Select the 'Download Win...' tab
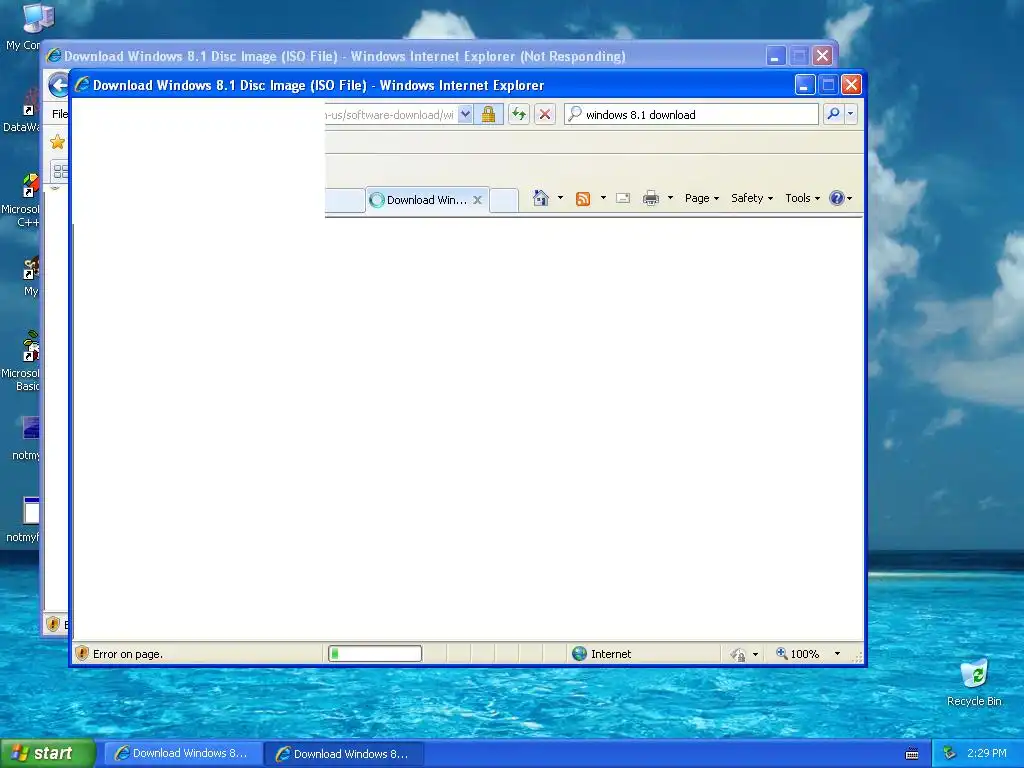 (427, 200)
